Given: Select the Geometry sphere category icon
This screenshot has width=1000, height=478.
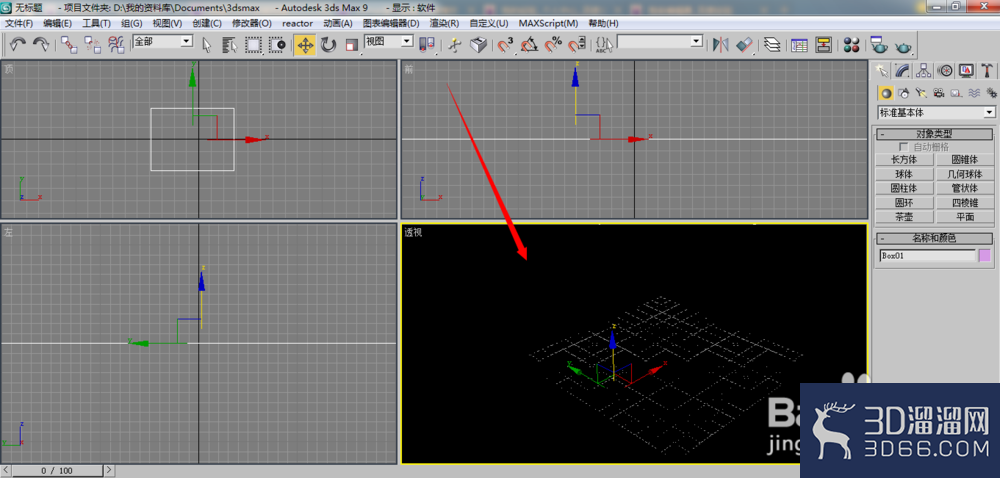Looking at the screenshot, I should 886,93.
